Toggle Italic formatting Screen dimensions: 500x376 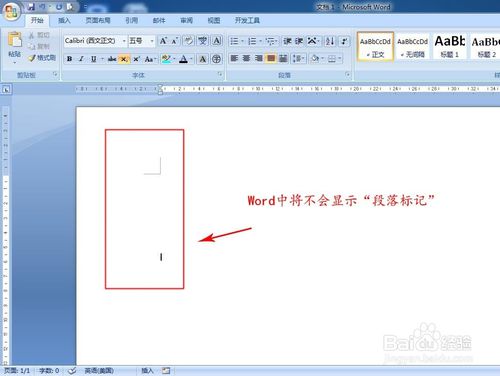click(81, 59)
